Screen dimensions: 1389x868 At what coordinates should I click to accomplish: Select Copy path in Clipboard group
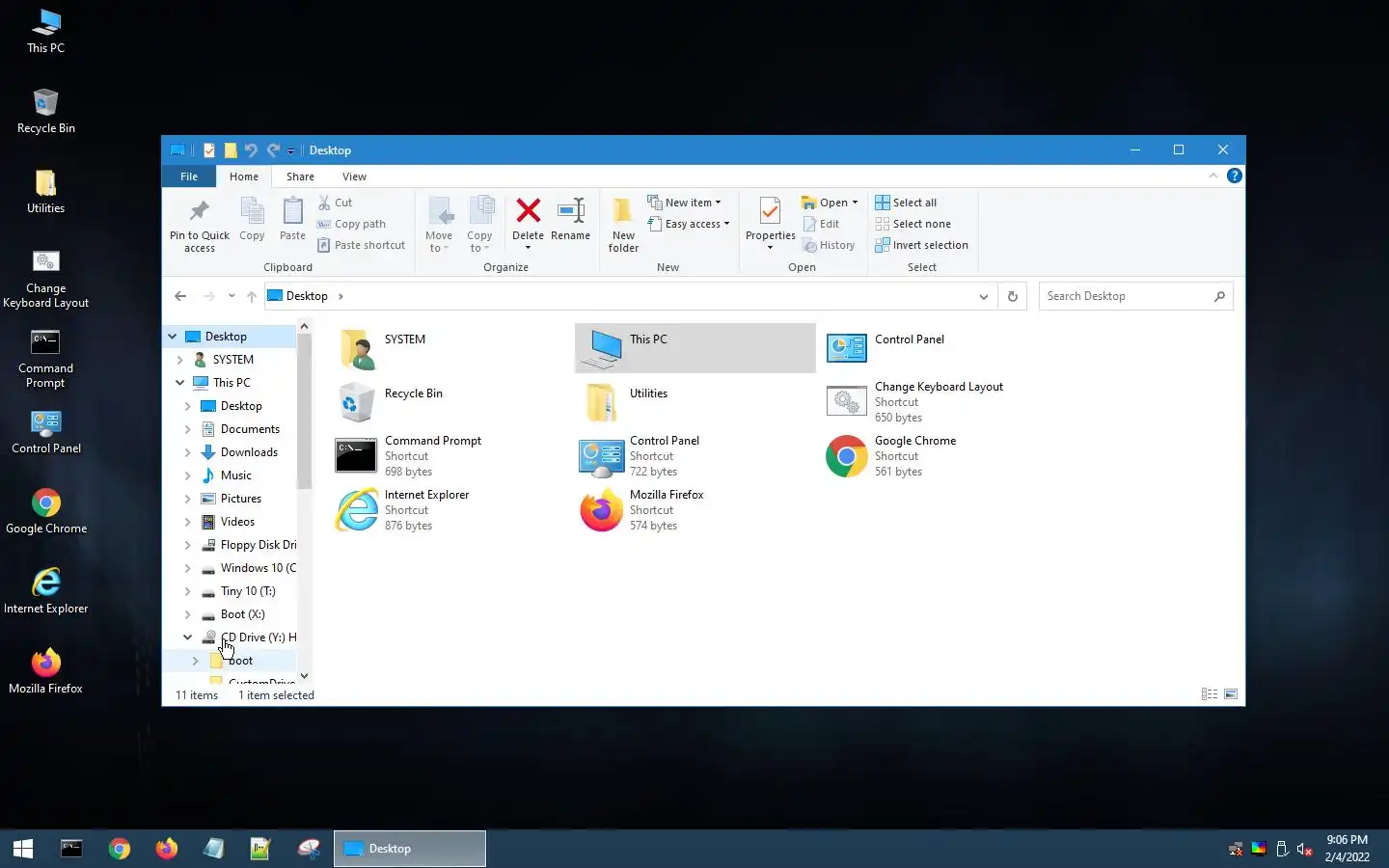click(351, 224)
